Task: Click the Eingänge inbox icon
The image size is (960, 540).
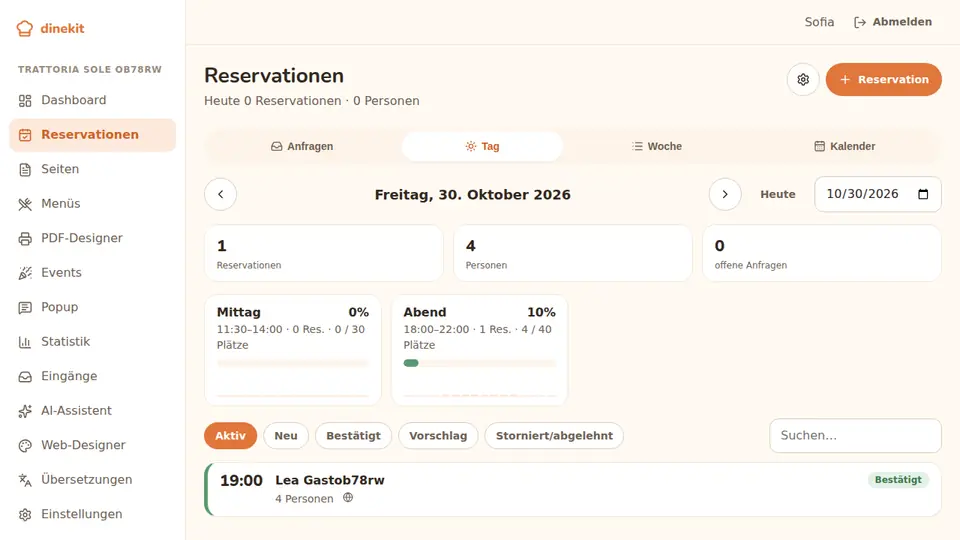Action: (25, 377)
